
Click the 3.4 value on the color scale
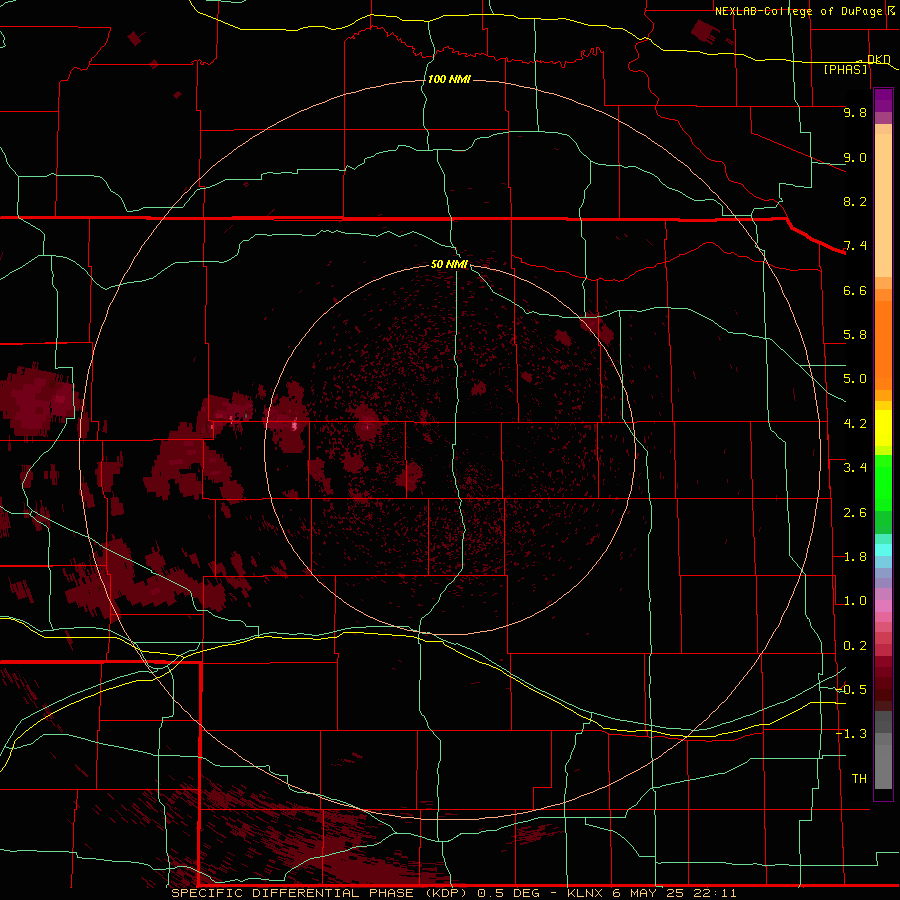(855, 468)
